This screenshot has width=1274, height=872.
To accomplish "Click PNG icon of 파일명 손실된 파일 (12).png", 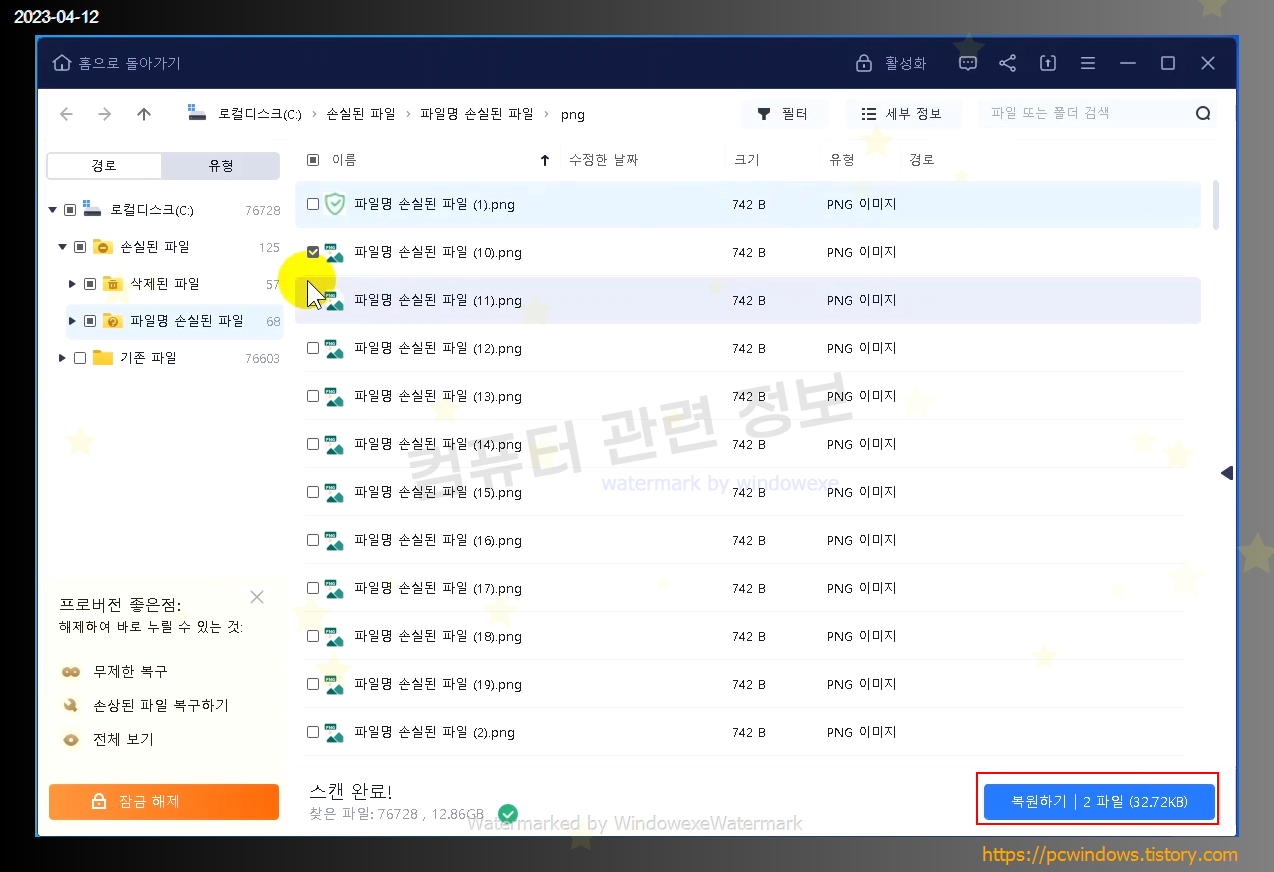I will 334,349.
